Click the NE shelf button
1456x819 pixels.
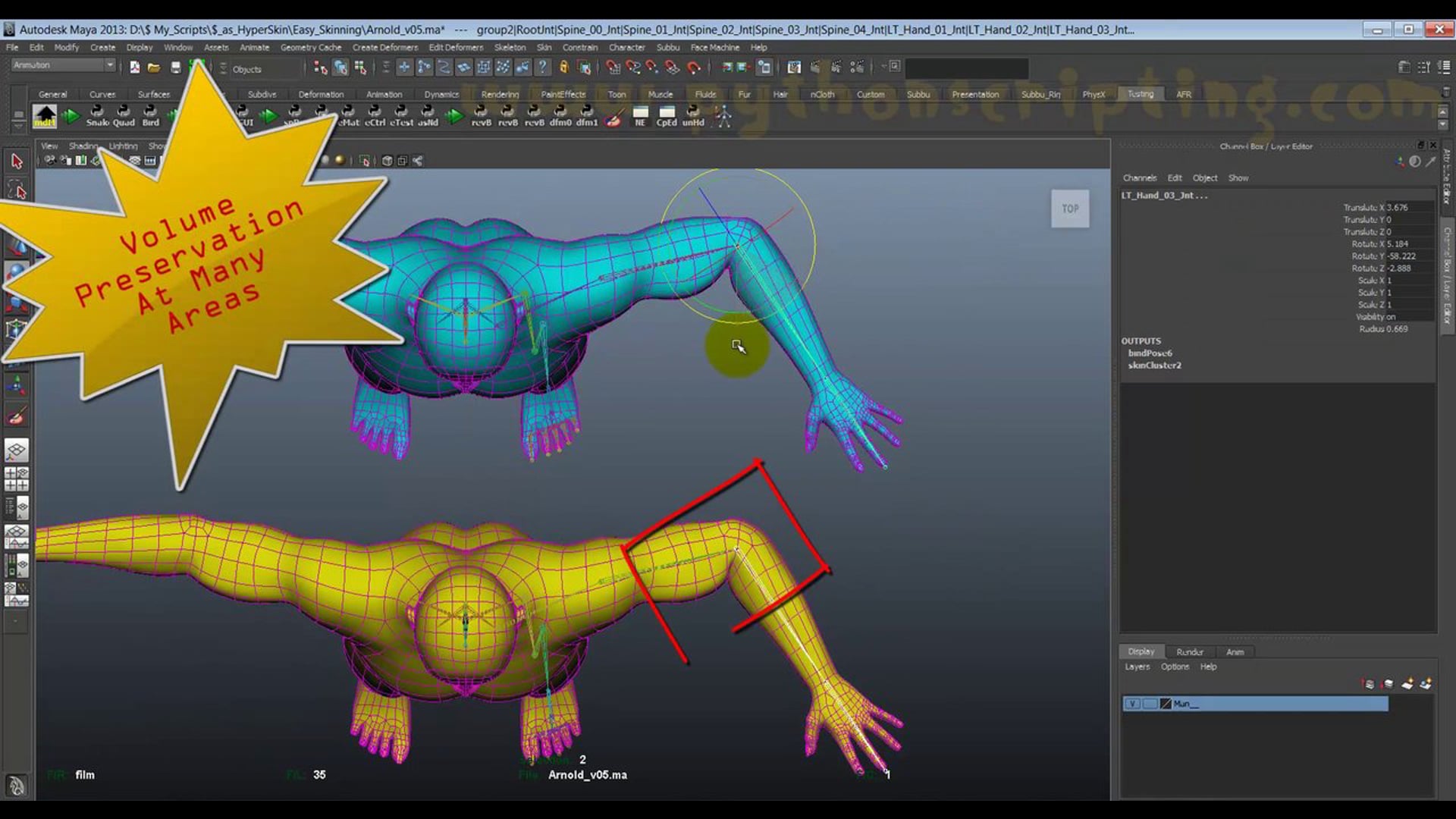(x=640, y=116)
